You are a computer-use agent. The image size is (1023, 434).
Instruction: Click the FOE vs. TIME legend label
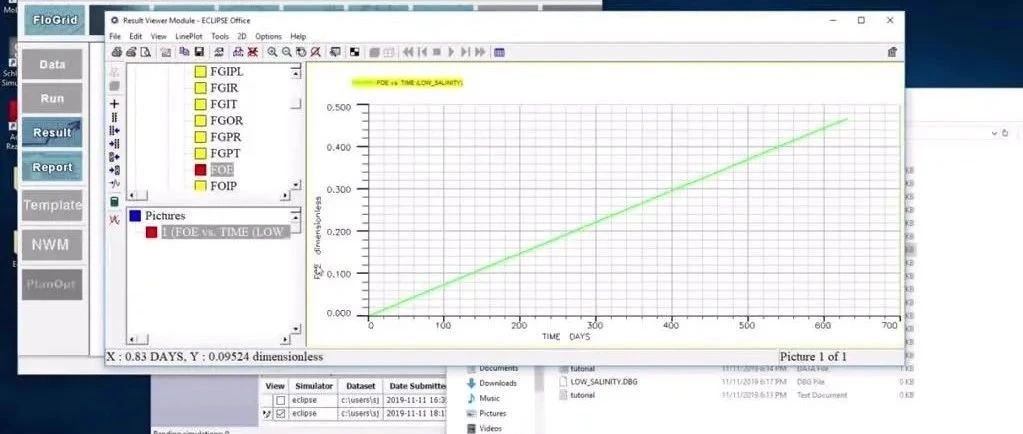(x=419, y=84)
